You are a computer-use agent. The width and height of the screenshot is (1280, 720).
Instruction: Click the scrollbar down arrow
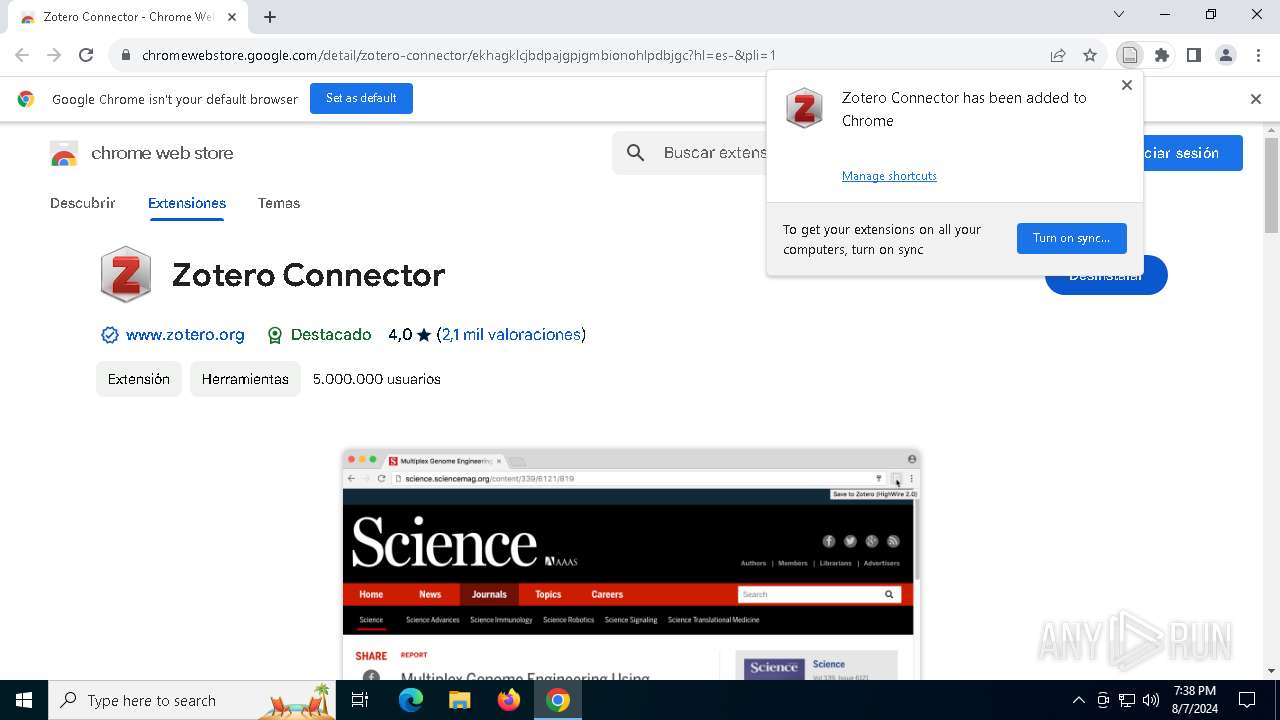coord(1271,671)
